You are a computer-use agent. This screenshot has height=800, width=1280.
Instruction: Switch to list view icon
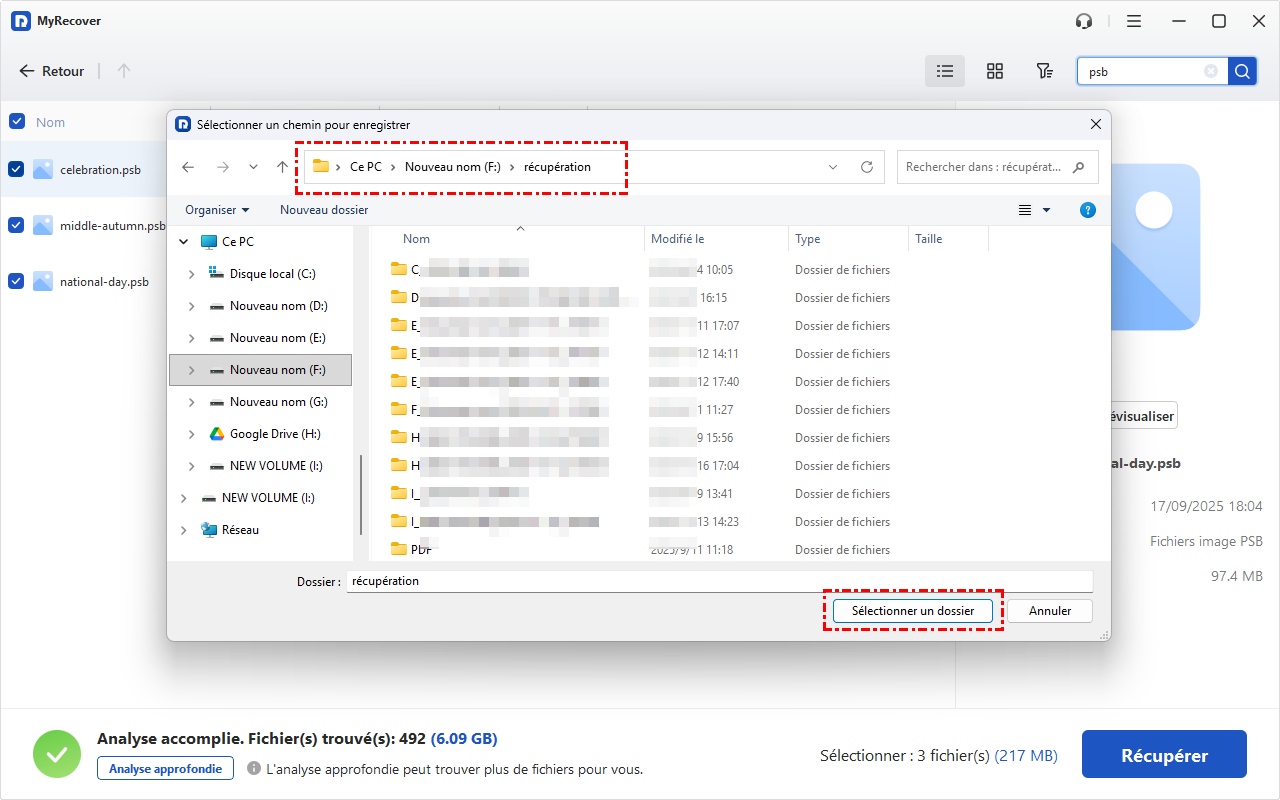[944, 71]
